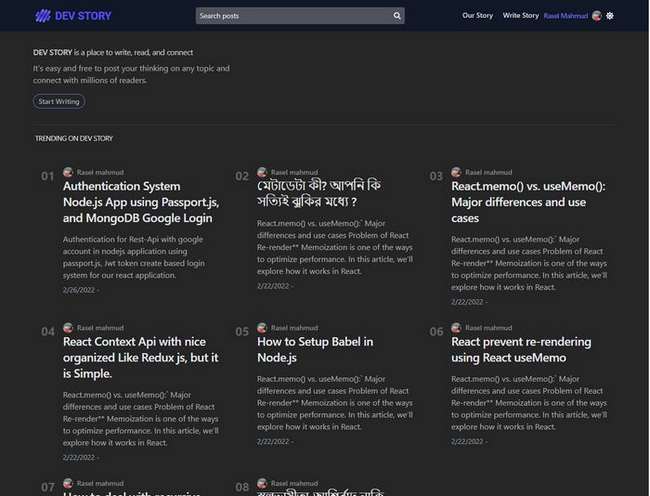Click the 2/22/2022 date on post 05
Viewport: 650px width, 496px height.
(x=273, y=442)
